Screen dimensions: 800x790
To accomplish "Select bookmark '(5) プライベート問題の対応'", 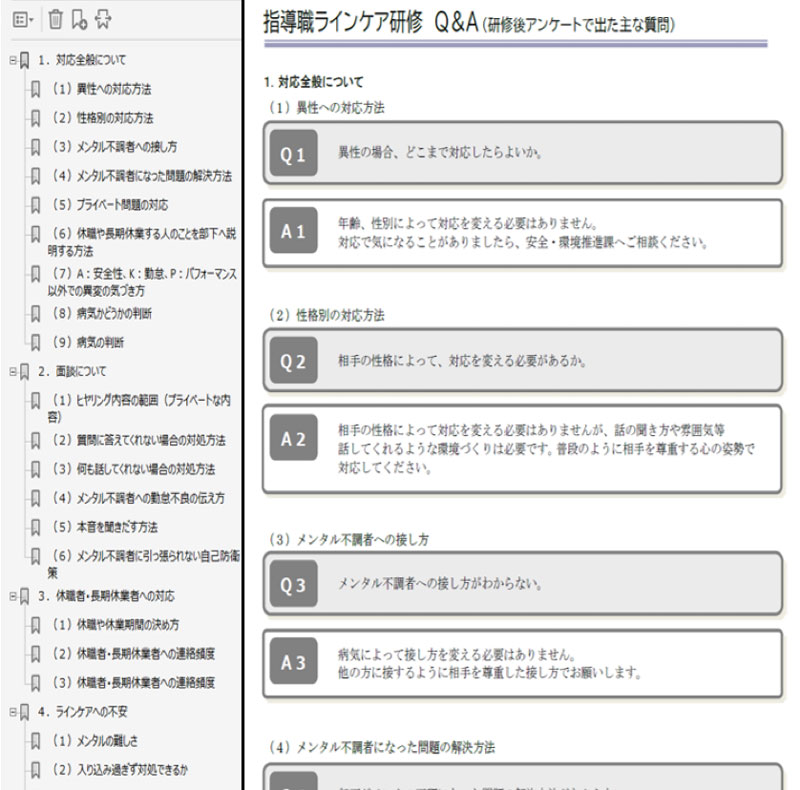I will pyautogui.click(x=111, y=205).
